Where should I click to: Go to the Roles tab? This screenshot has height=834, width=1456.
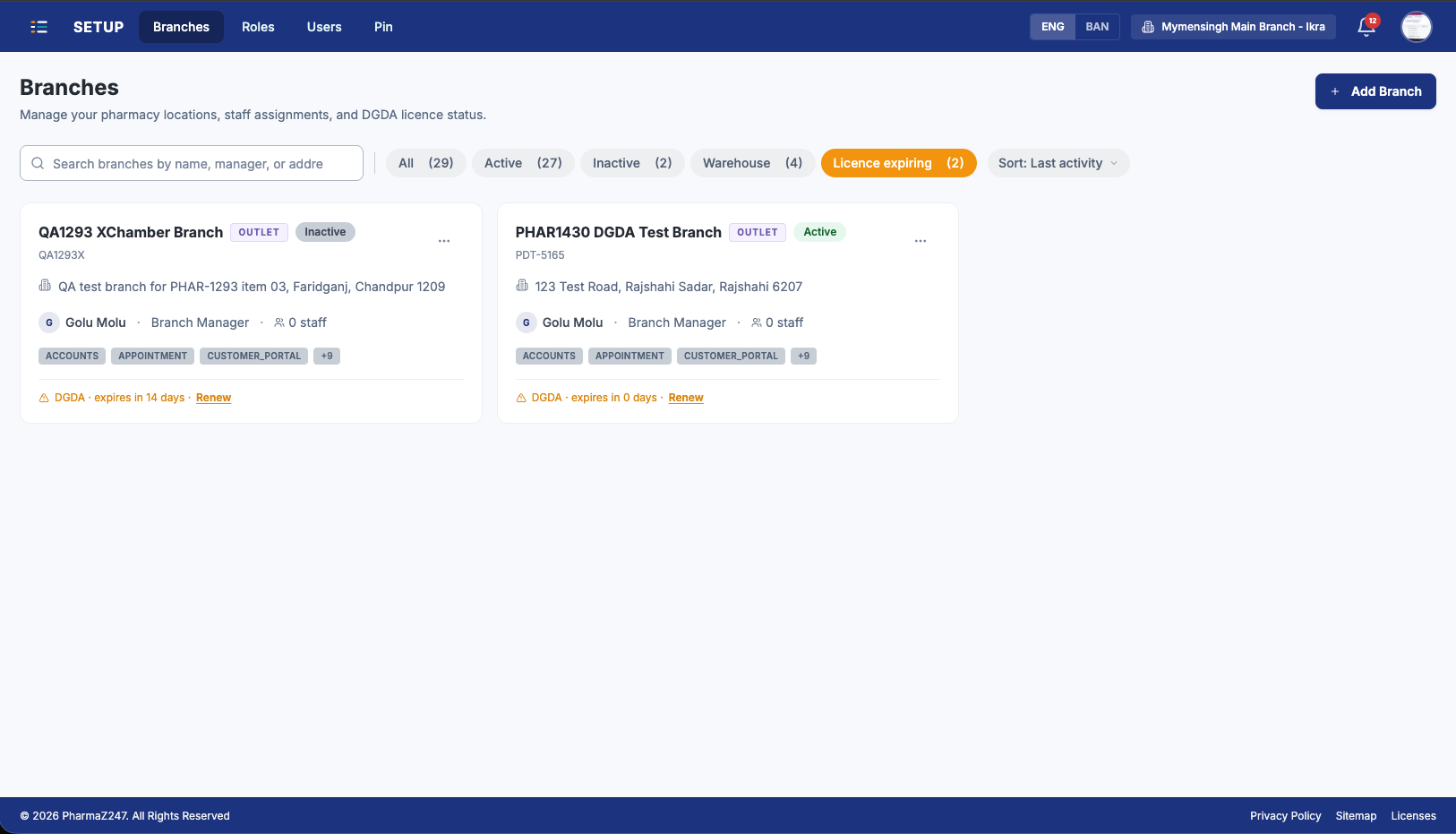tap(258, 27)
